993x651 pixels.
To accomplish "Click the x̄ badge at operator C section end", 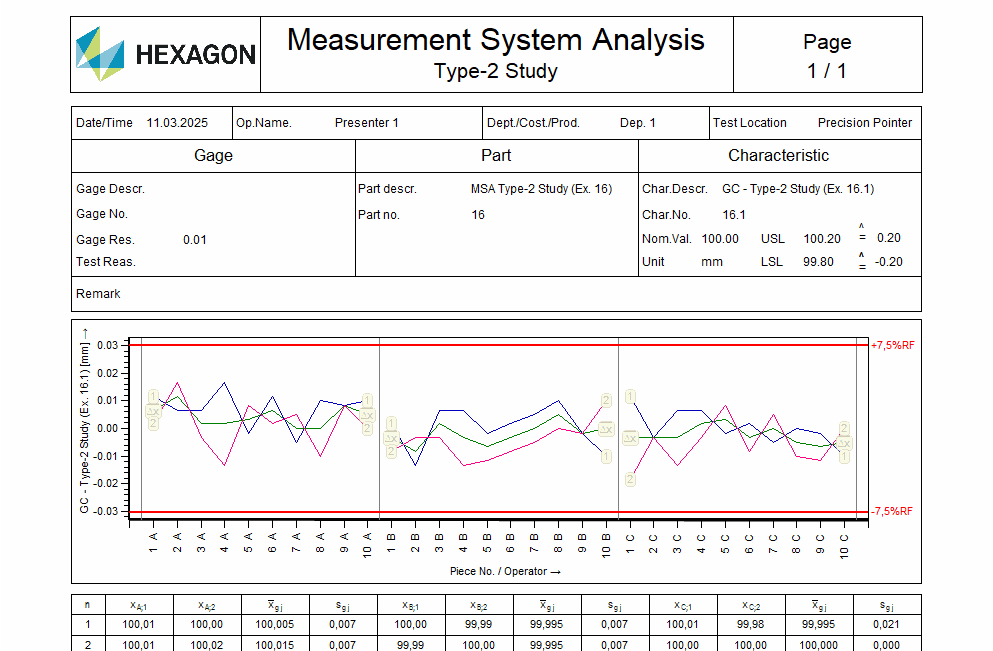I will (844, 443).
